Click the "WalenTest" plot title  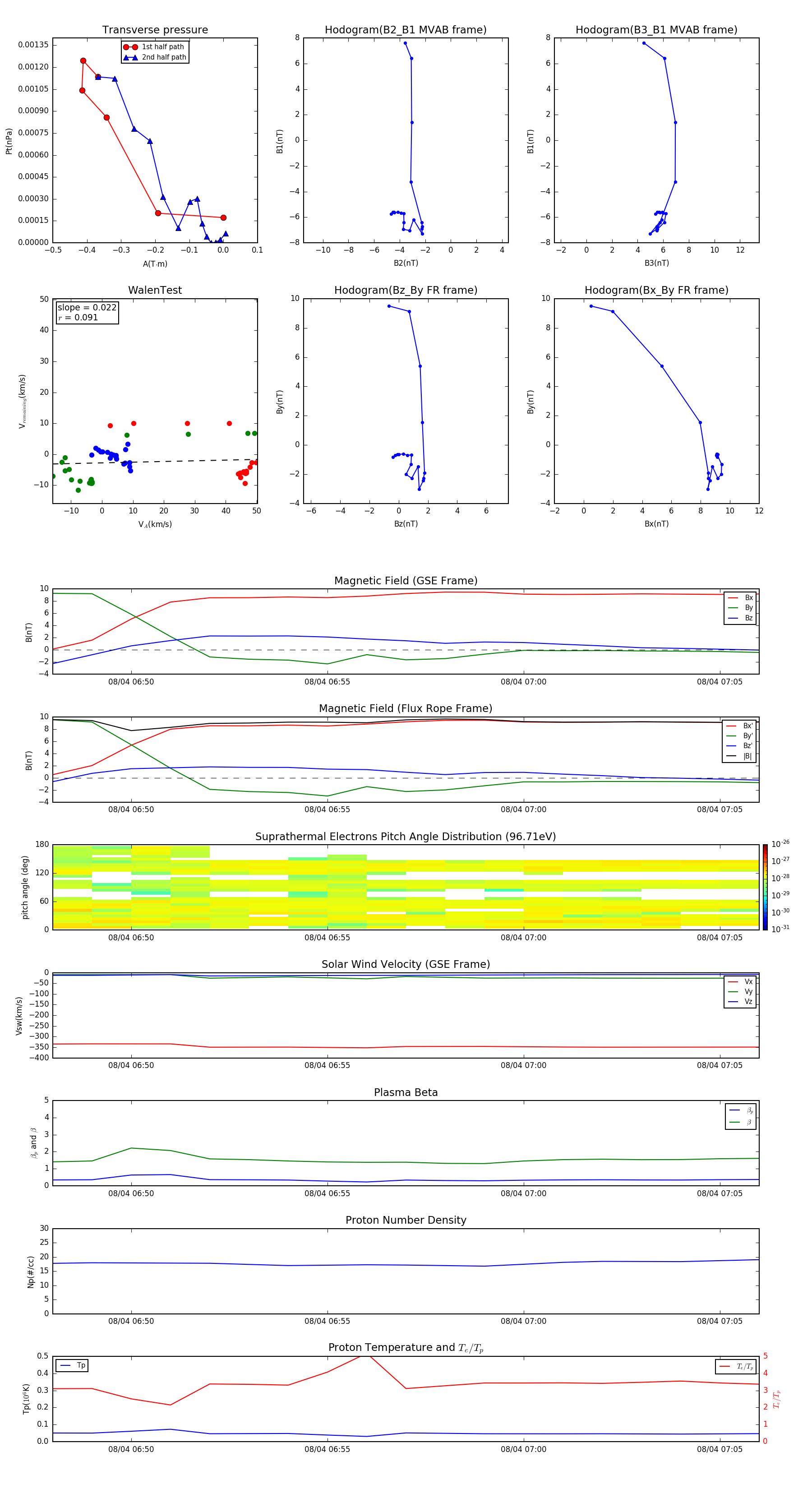pos(155,290)
